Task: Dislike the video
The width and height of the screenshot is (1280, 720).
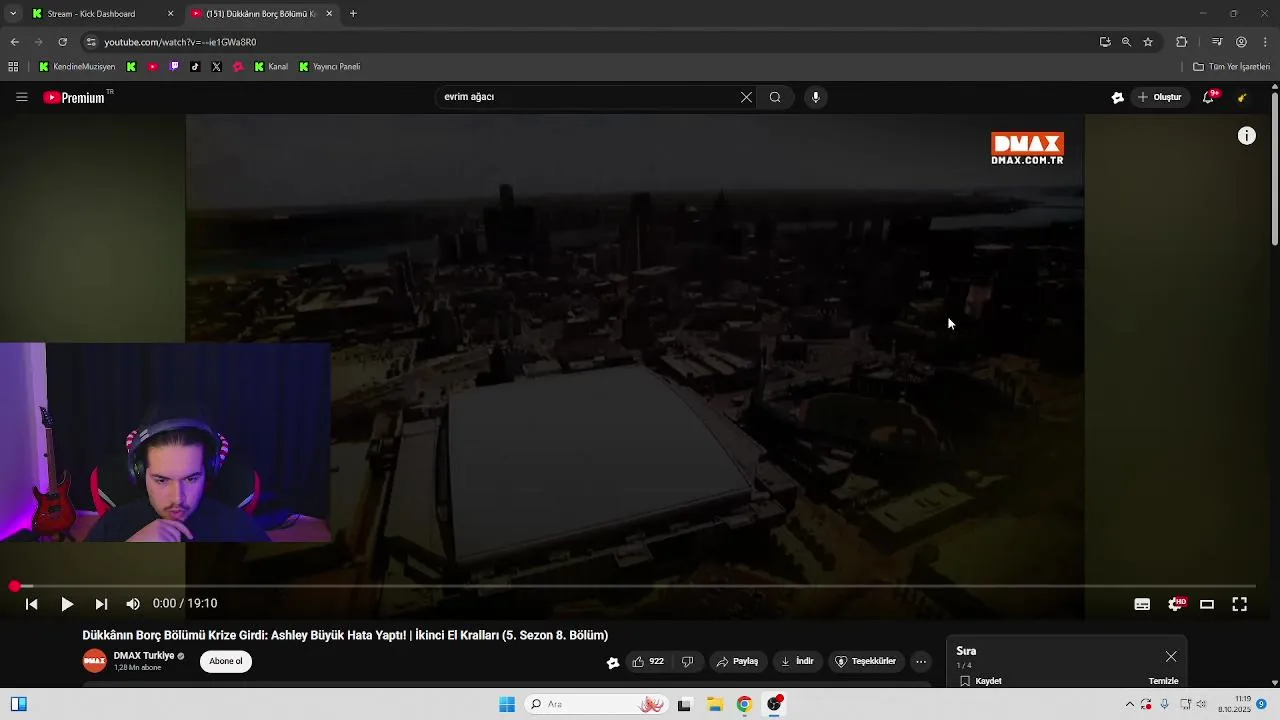Action: click(x=687, y=661)
